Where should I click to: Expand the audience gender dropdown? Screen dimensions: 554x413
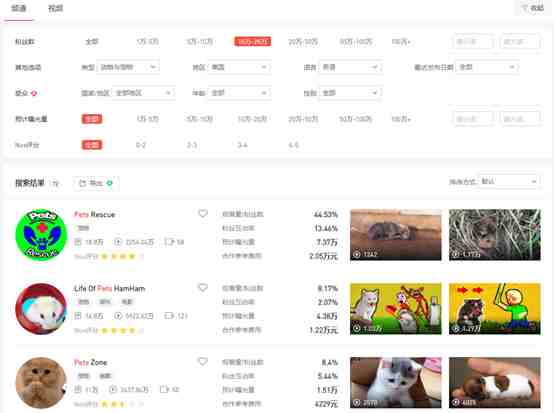(x=350, y=93)
